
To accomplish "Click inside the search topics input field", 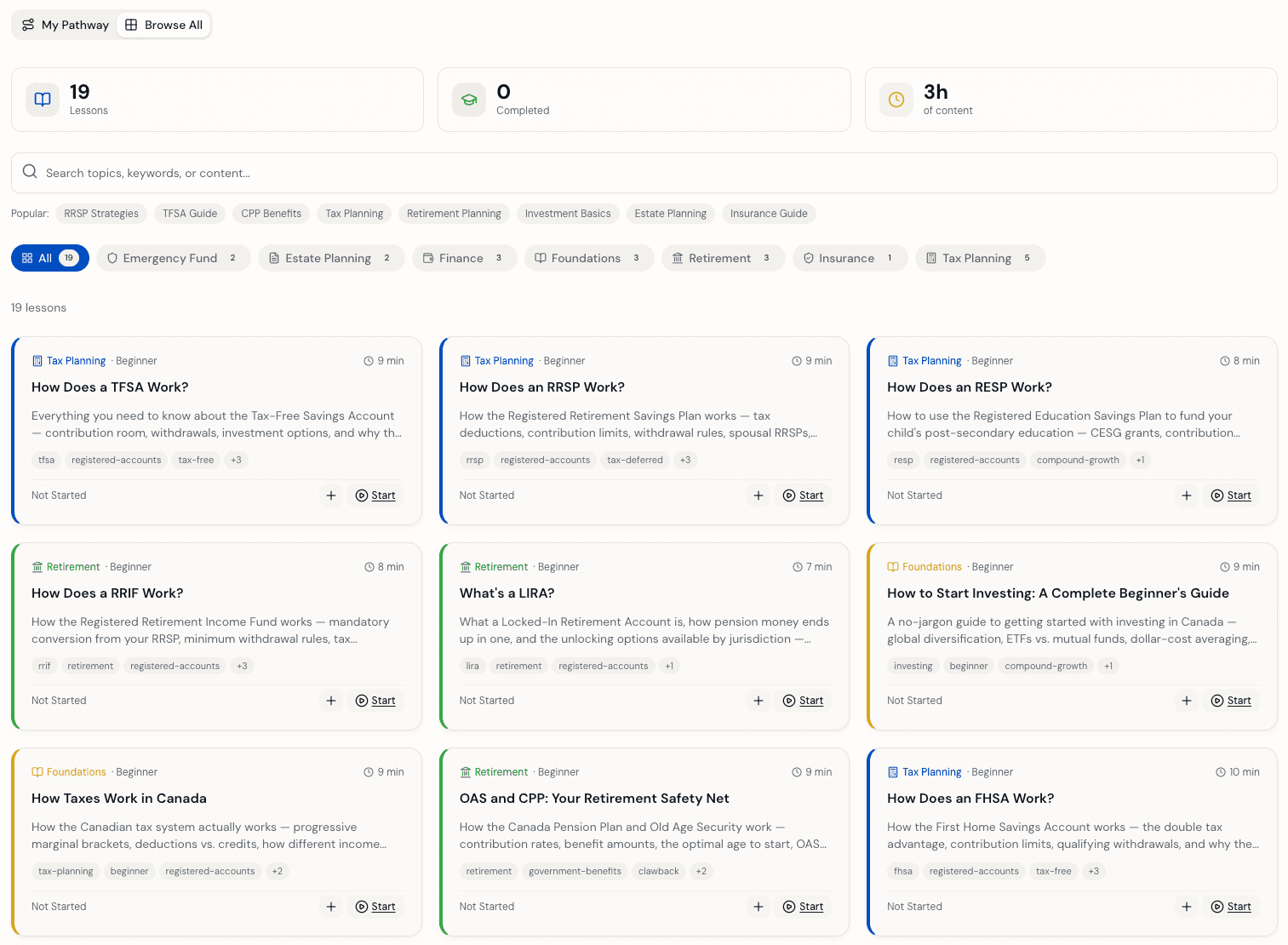I will click(x=341, y=172).
